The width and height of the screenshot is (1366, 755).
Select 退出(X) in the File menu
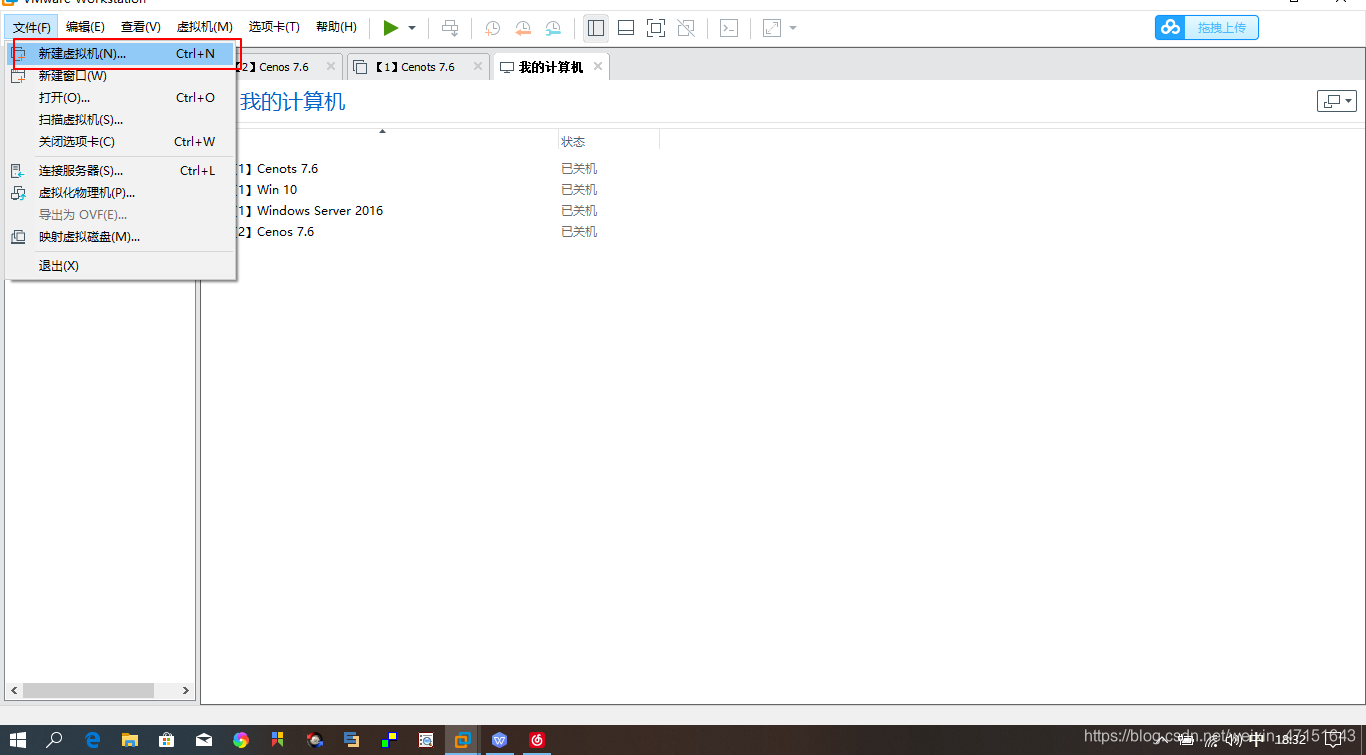point(120,266)
